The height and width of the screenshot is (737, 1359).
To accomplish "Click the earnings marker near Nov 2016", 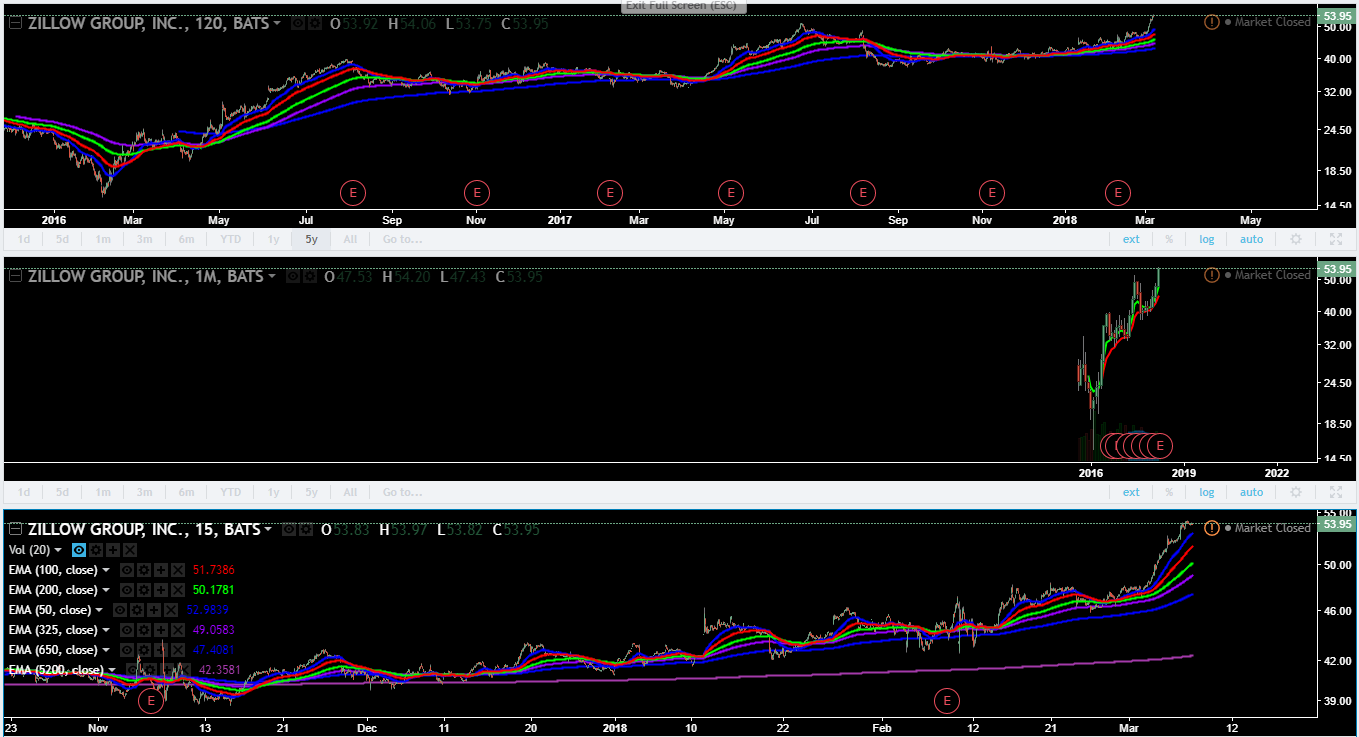I will click(x=477, y=191).
